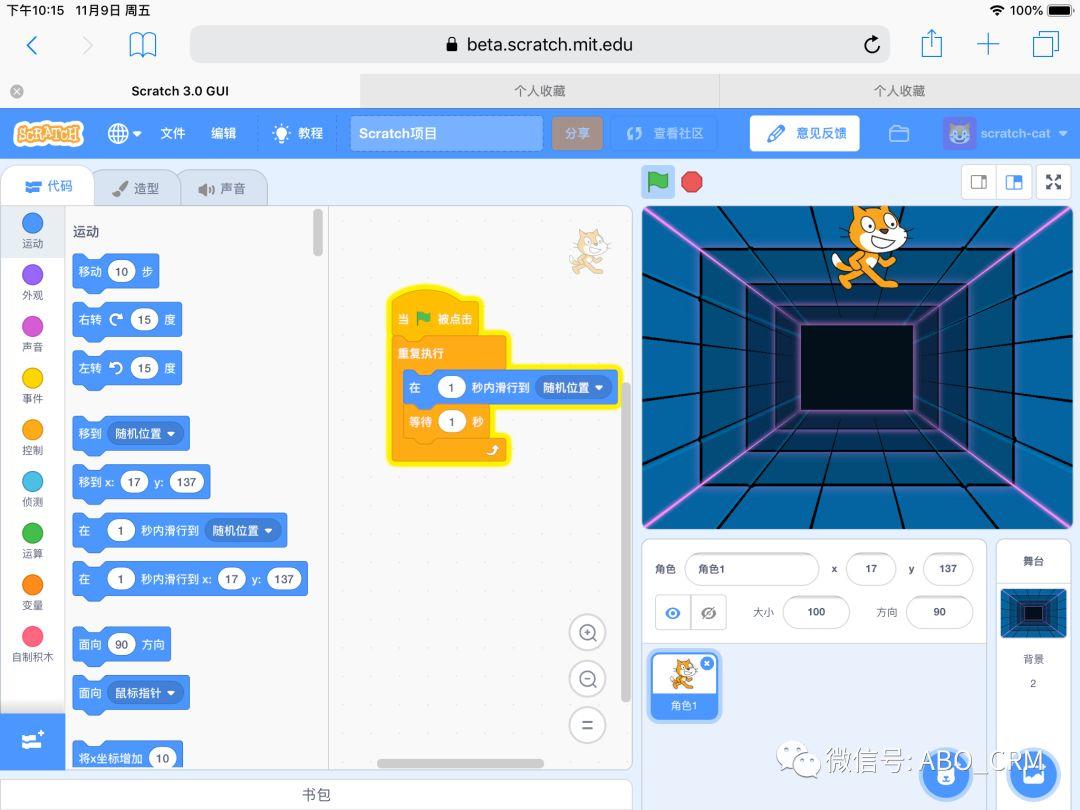Screen dimensions: 1080x810
Task: Select the stage backdrop thumbnail
Action: point(1033,613)
